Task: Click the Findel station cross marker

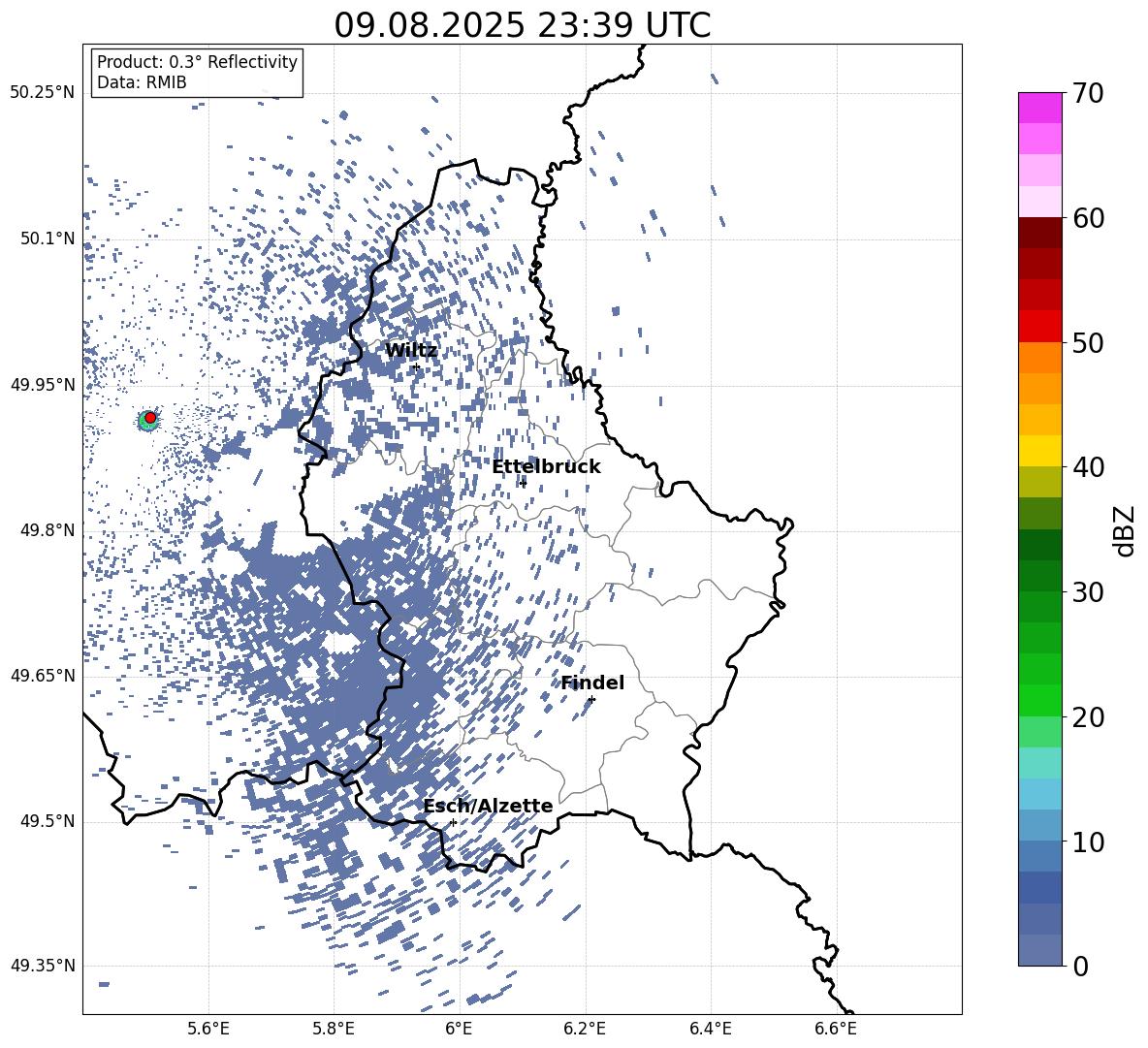Action: pos(591,700)
